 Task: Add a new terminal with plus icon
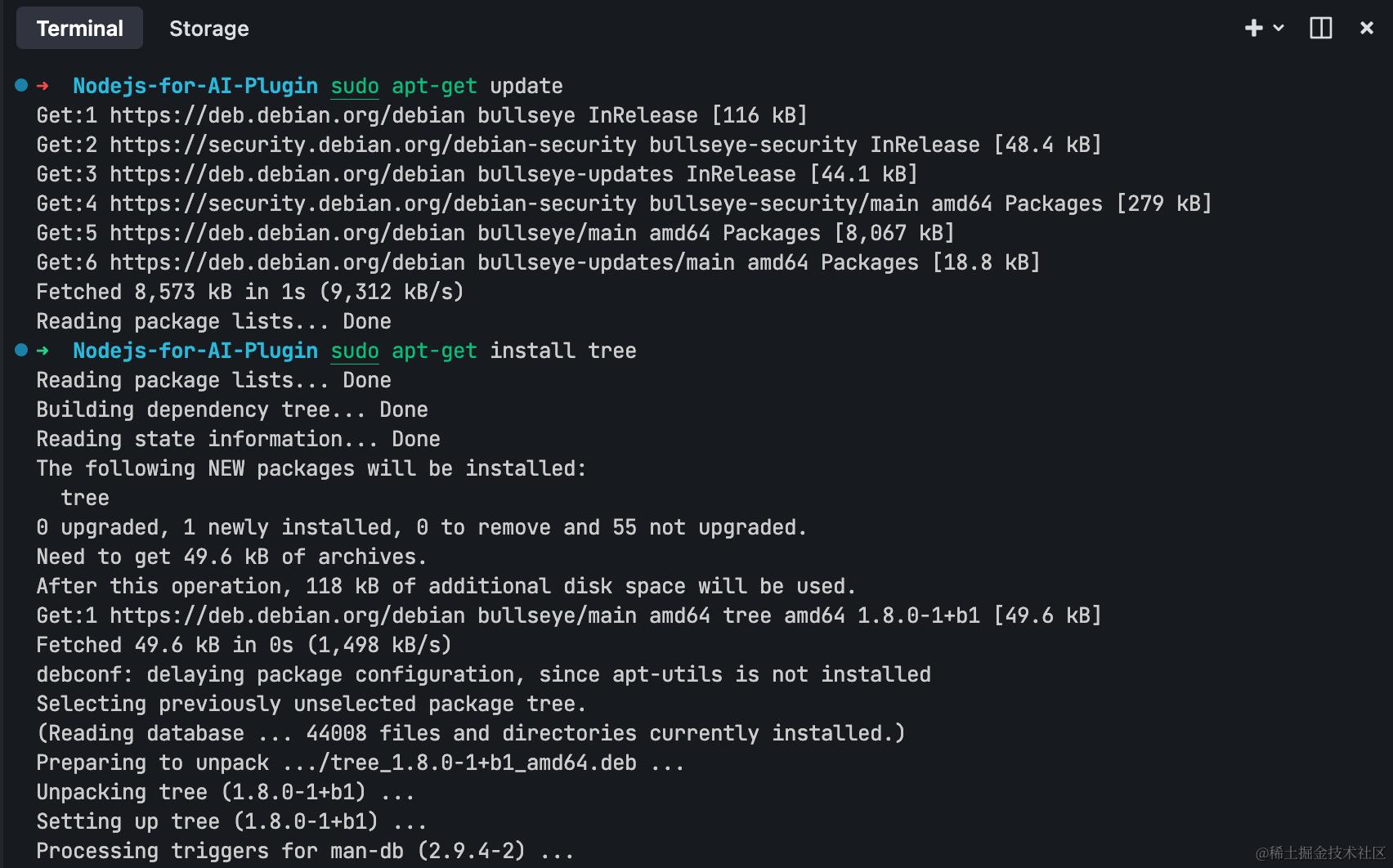click(1253, 28)
